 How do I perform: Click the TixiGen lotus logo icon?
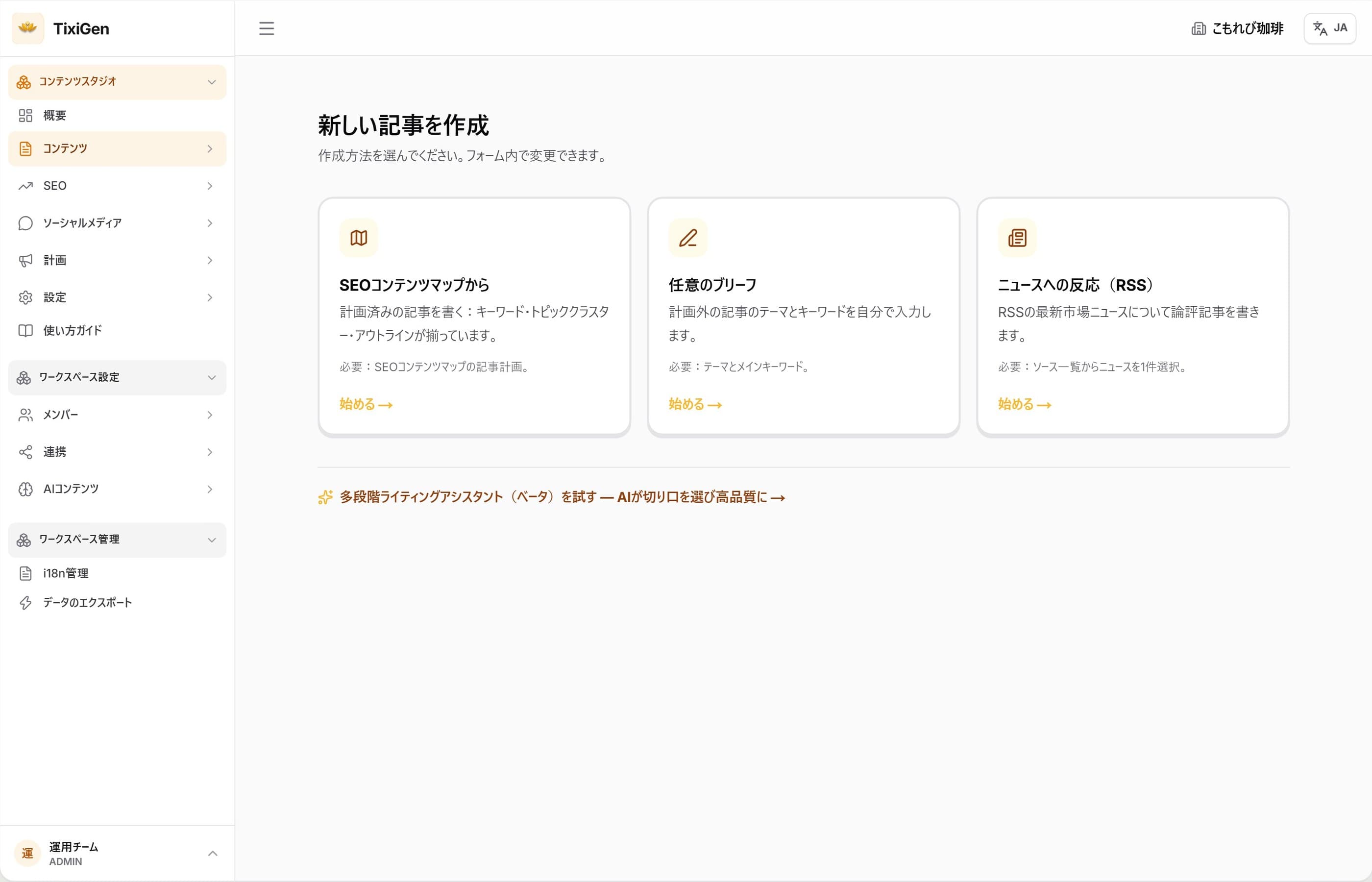point(27,28)
